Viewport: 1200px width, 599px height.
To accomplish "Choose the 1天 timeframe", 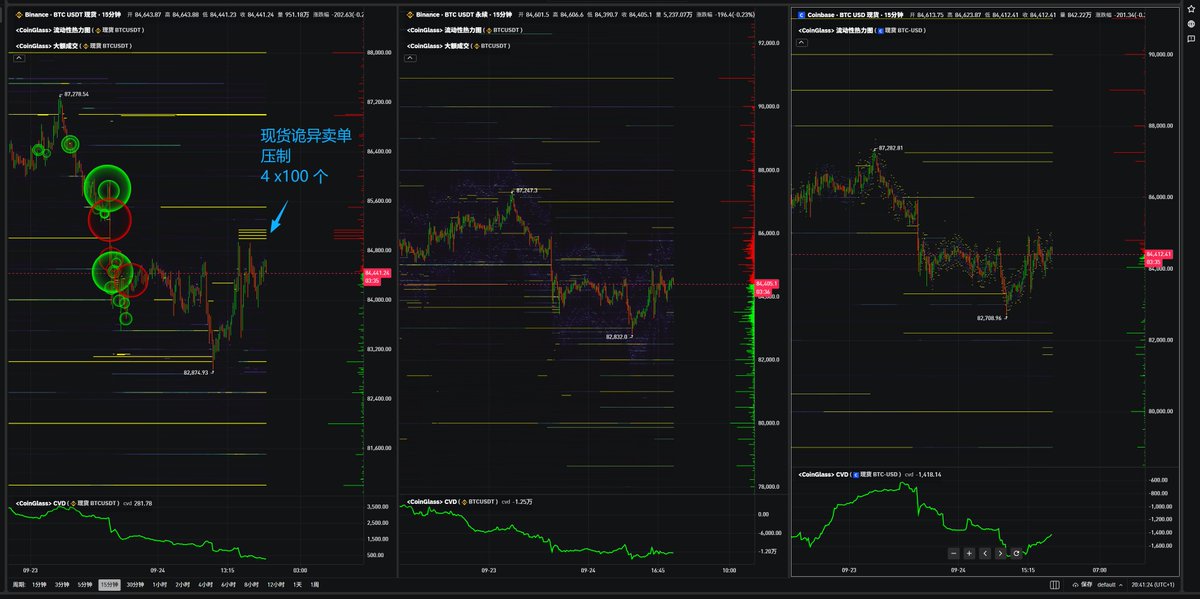I will click(299, 584).
